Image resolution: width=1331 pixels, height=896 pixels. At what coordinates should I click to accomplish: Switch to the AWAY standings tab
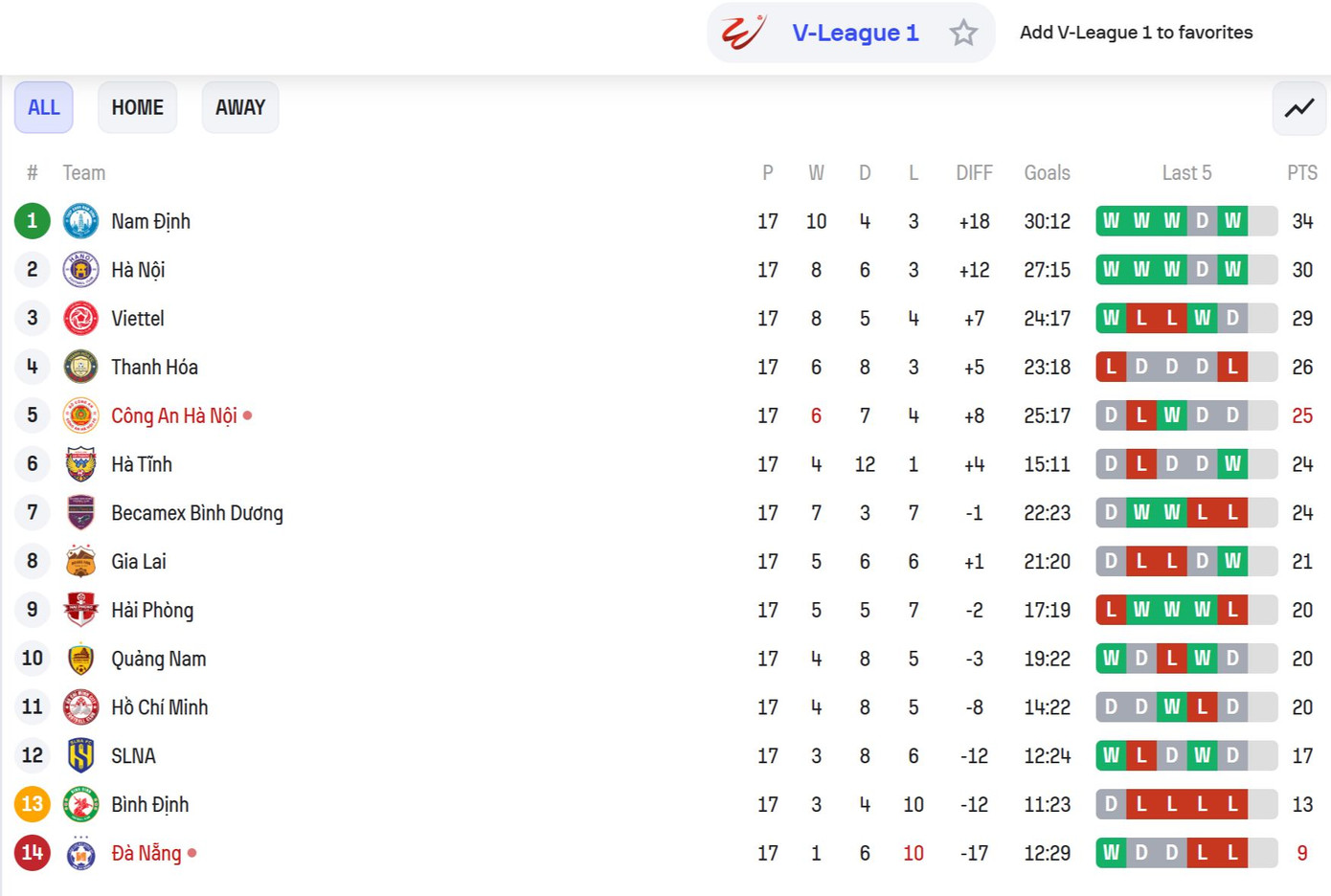tap(239, 107)
